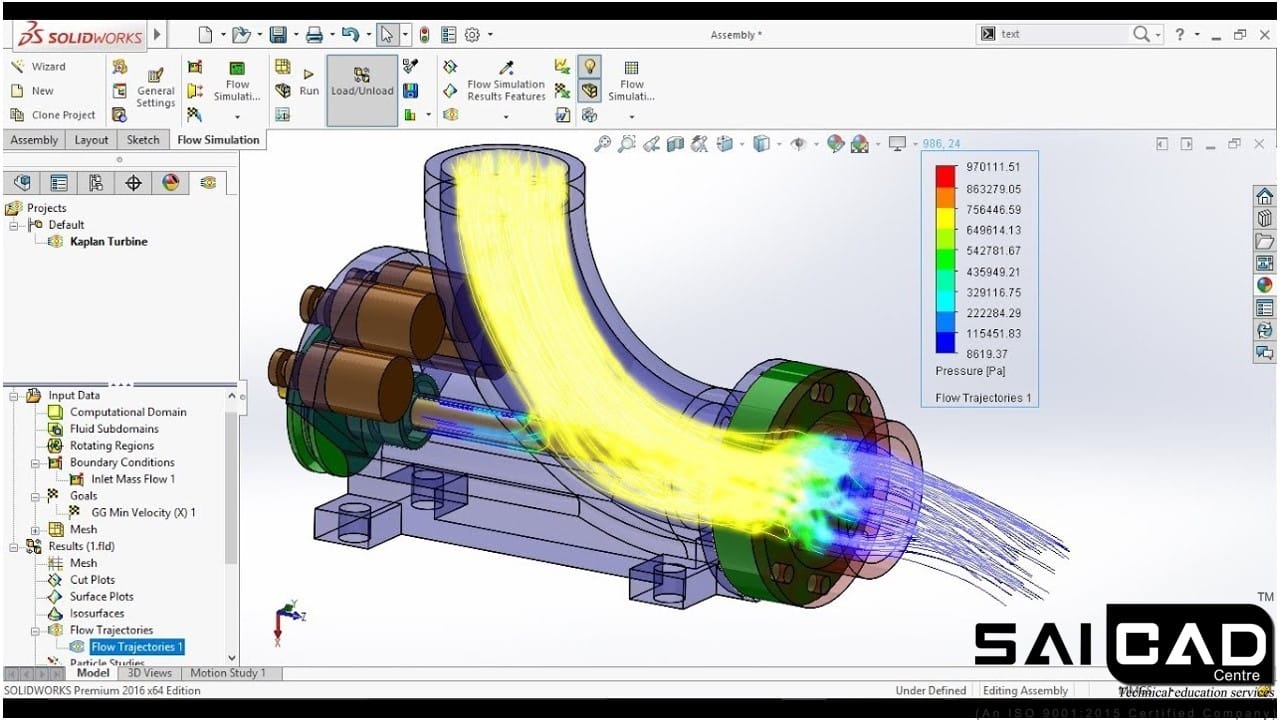Click the Zoom to Area icon

pyautogui.click(x=626, y=144)
